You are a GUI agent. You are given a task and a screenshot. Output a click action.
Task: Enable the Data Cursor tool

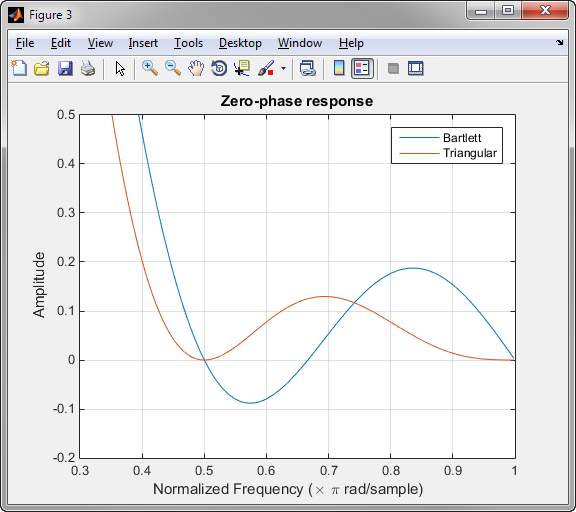242,68
